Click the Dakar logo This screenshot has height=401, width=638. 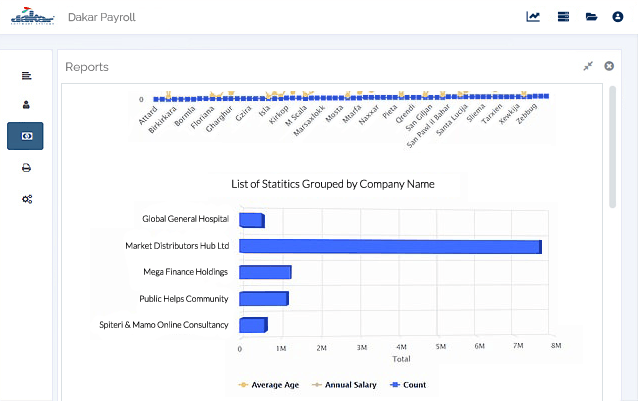click(x=33, y=17)
